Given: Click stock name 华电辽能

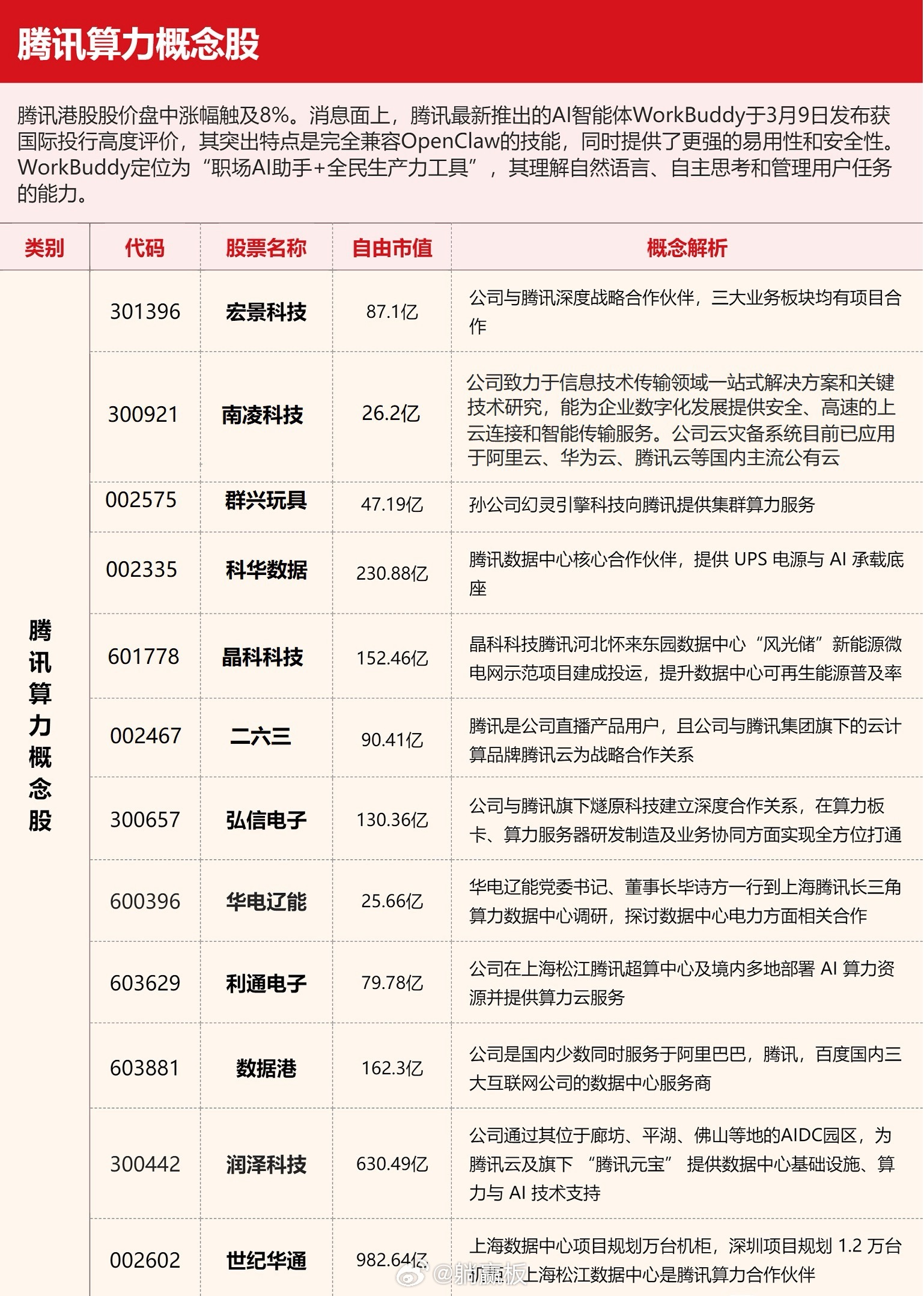Looking at the screenshot, I should (266, 902).
